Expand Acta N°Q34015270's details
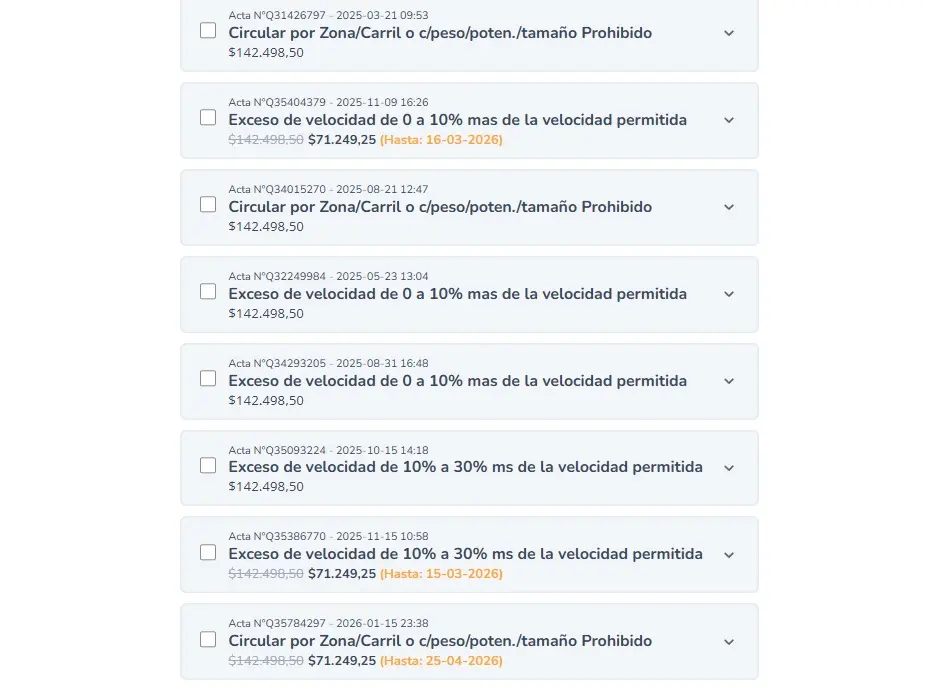Image resolution: width=932 pixels, height=688 pixels. pos(729,207)
